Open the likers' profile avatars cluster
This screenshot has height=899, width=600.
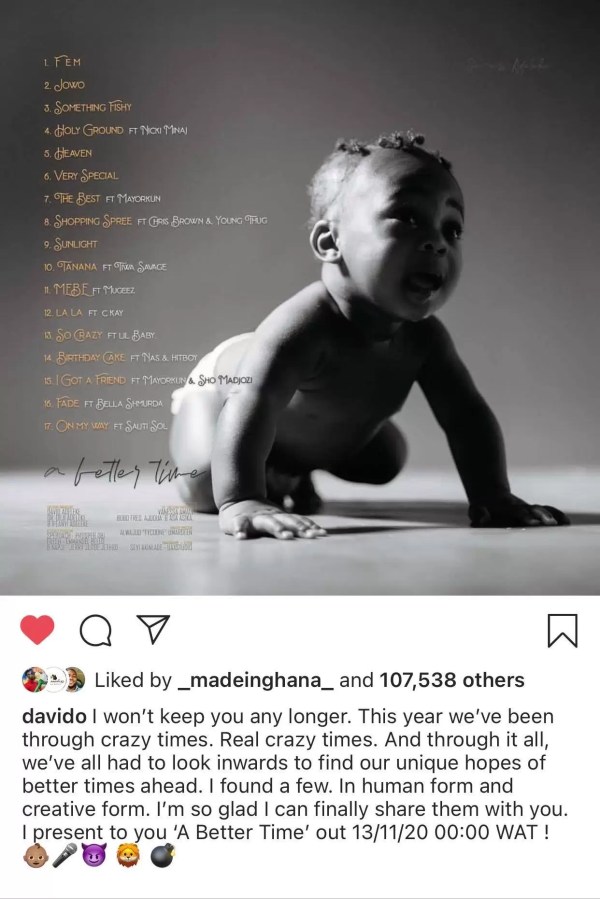pos(53,680)
